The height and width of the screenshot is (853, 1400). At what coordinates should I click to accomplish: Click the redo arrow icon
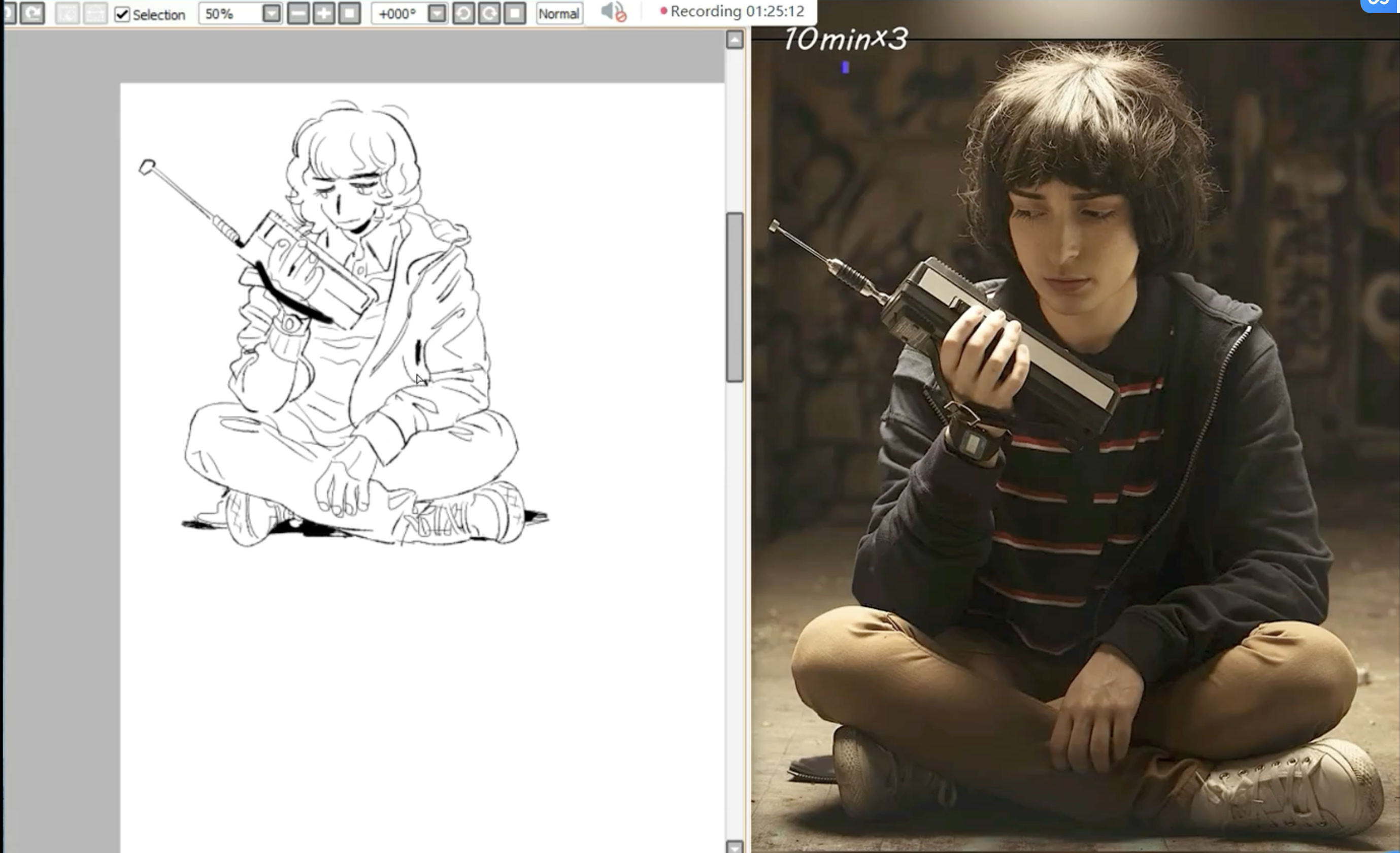(x=32, y=13)
